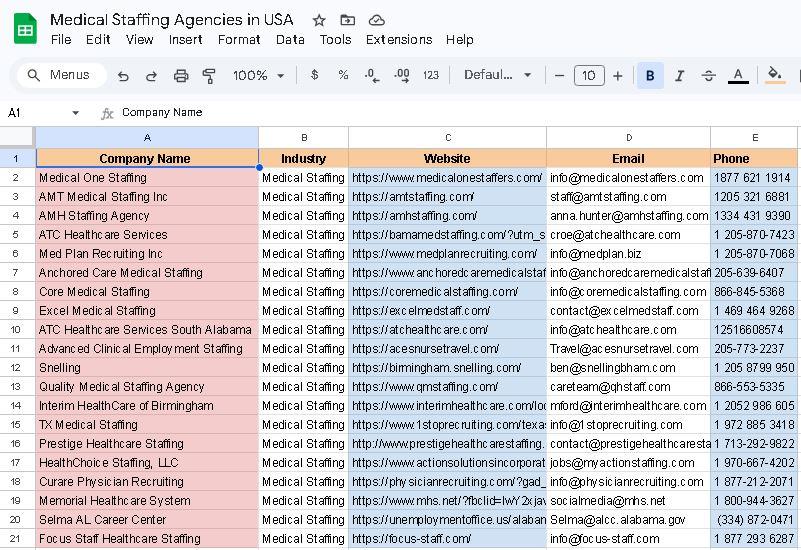Open the Format menu
This screenshot has width=801, height=550.
239,40
